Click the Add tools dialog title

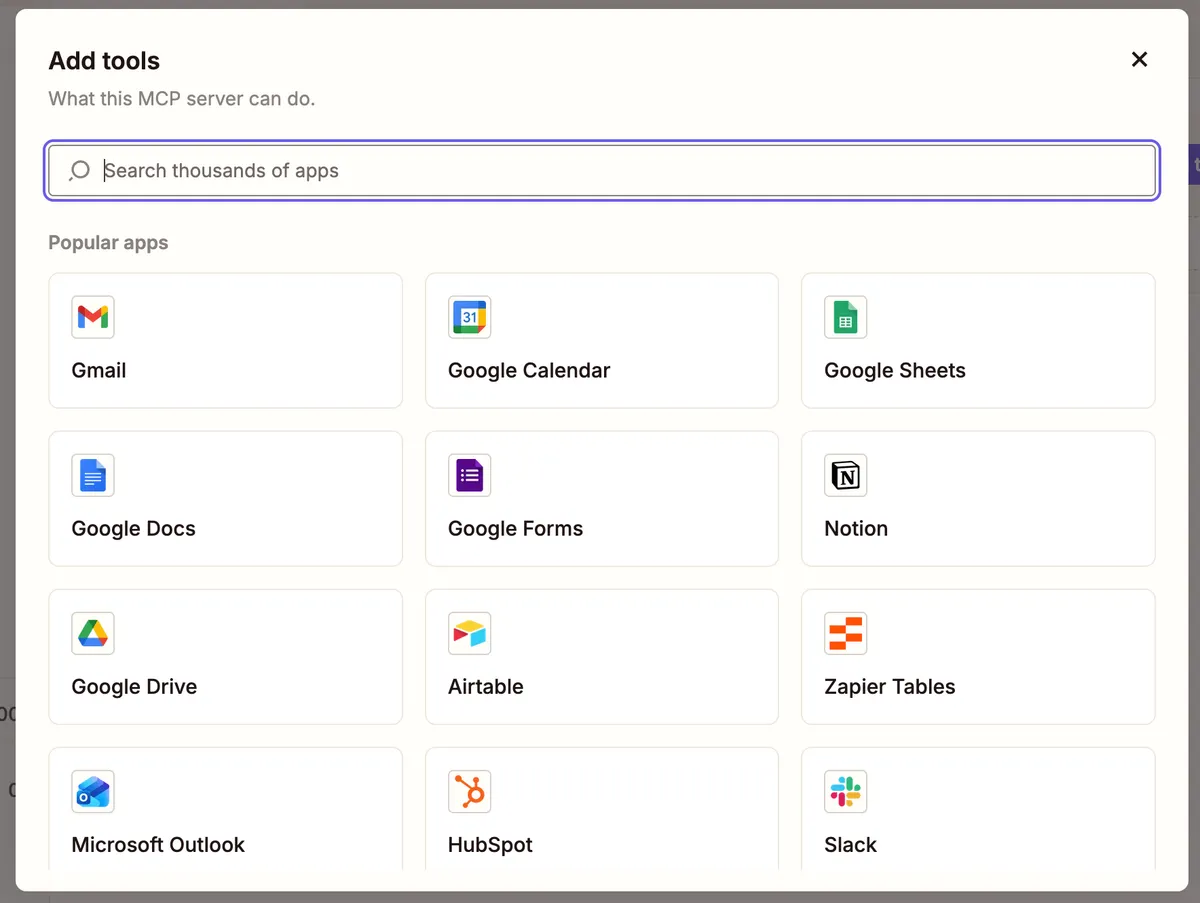(104, 61)
